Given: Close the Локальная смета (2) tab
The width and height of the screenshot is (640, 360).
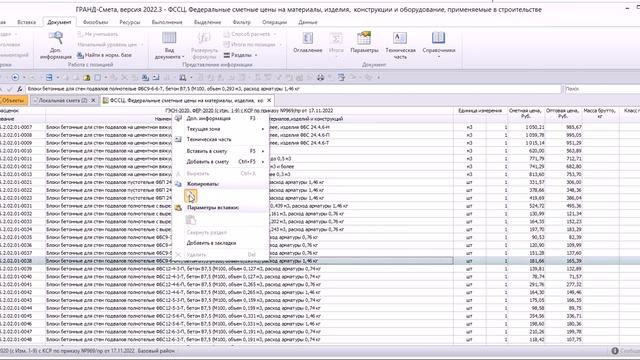Looking at the screenshot, I should [x=93, y=100].
